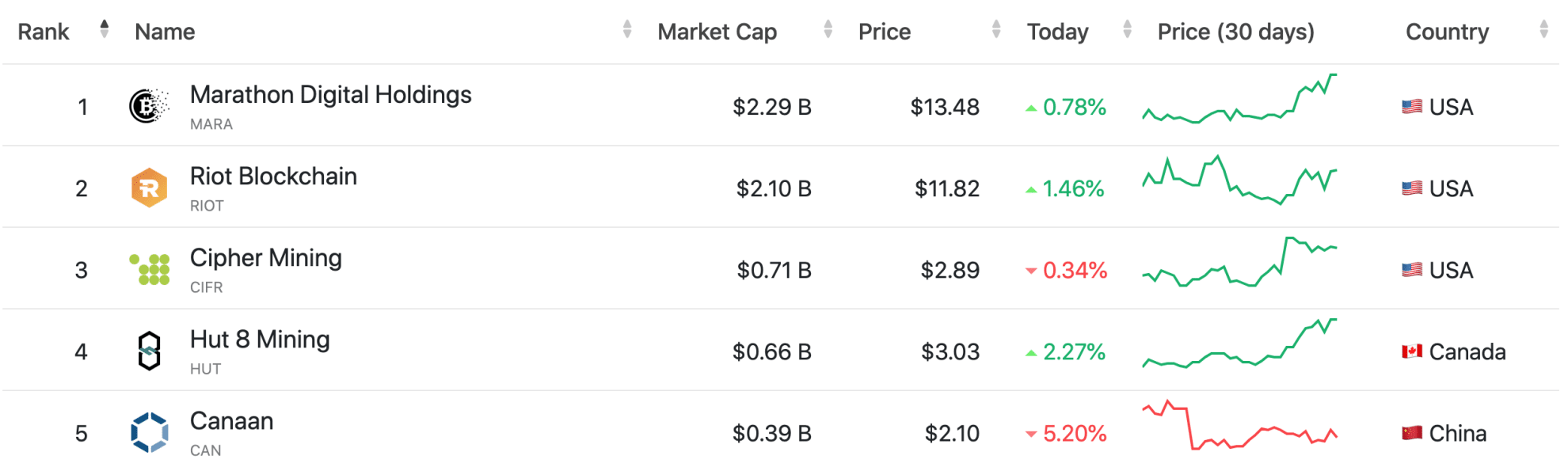Viewport: 1568px width, 467px height.
Task: Click the Price column sorting arrows
Action: tap(996, 30)
